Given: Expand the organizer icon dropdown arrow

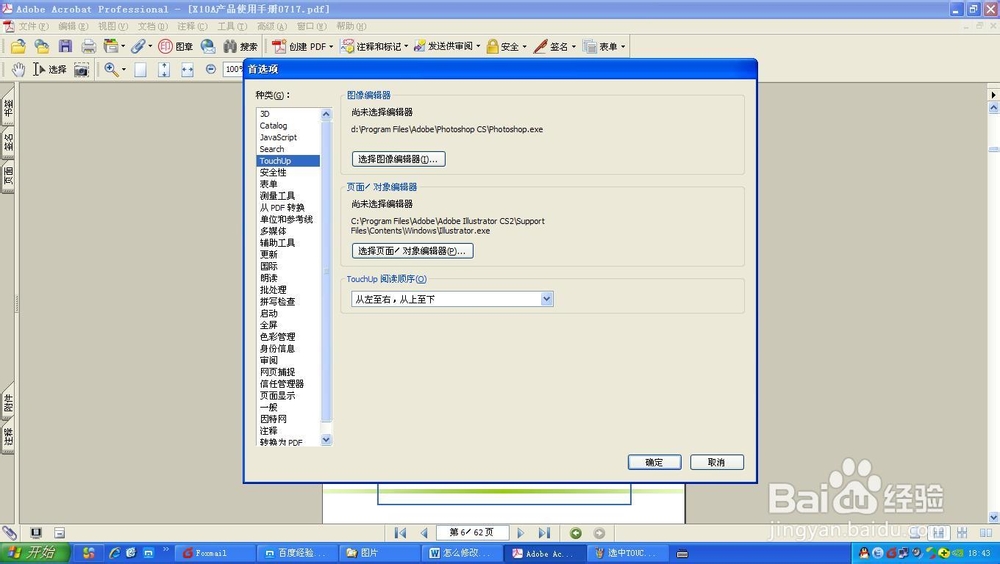Looking at the screenshot, I should click(123, 46).
